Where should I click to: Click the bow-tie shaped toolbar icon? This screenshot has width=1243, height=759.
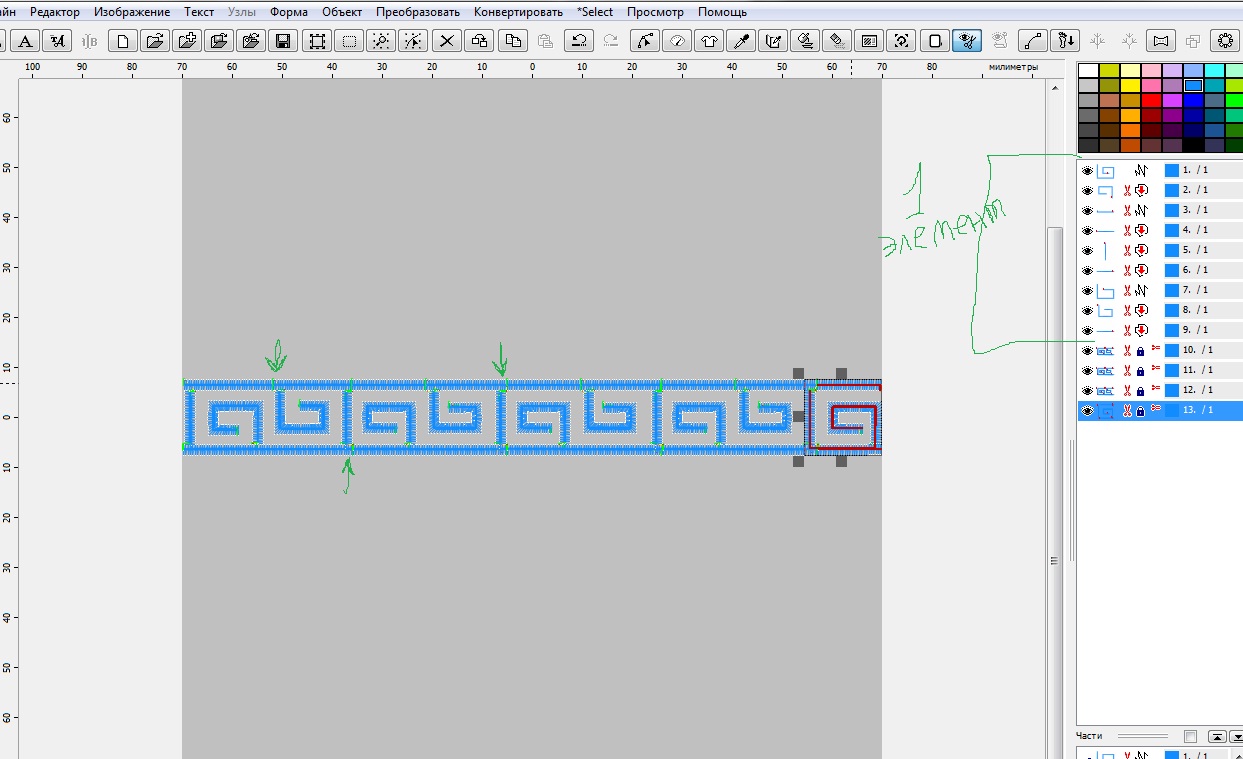1161,41
